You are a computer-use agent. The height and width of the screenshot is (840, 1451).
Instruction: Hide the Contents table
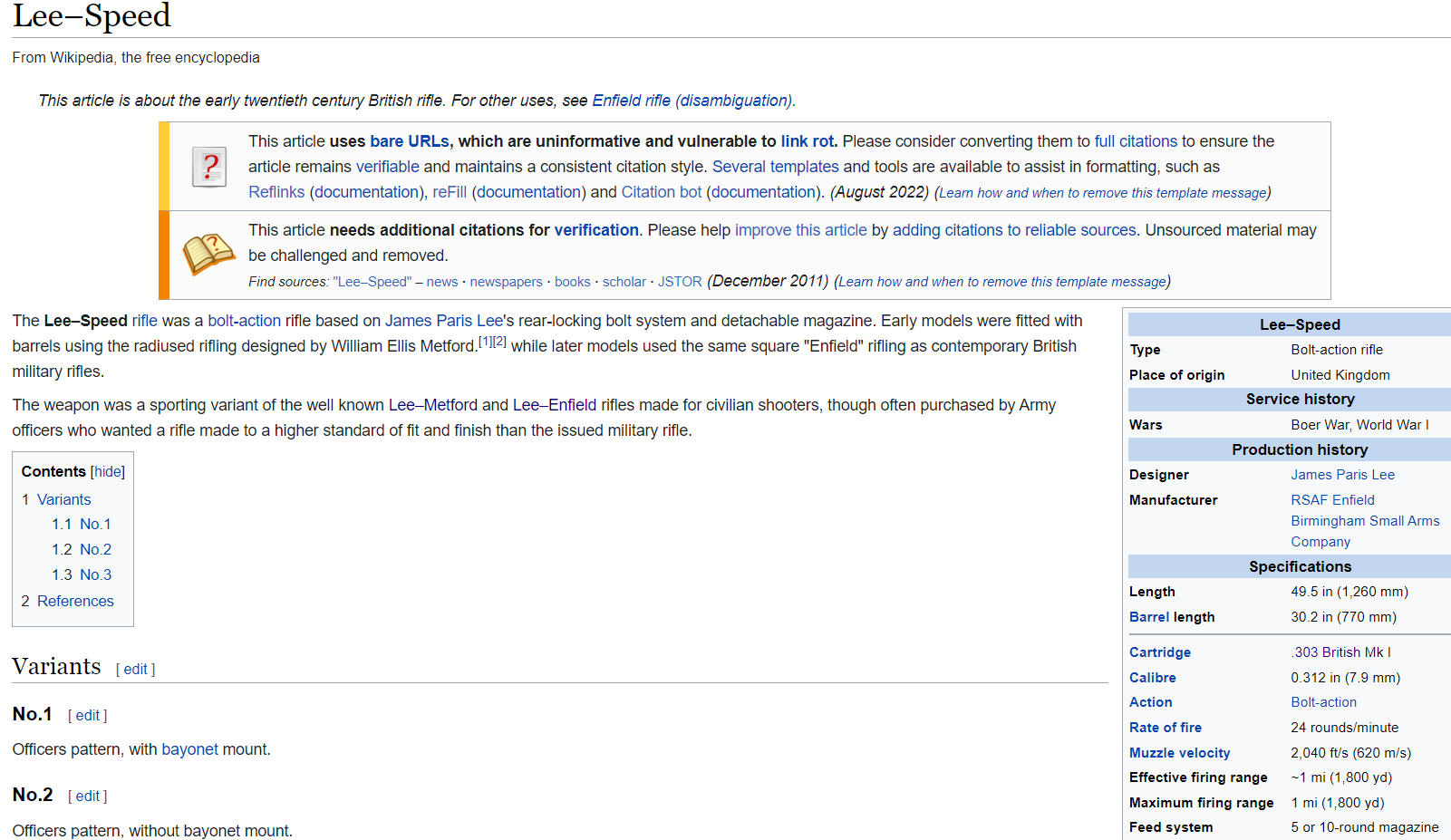108,471
